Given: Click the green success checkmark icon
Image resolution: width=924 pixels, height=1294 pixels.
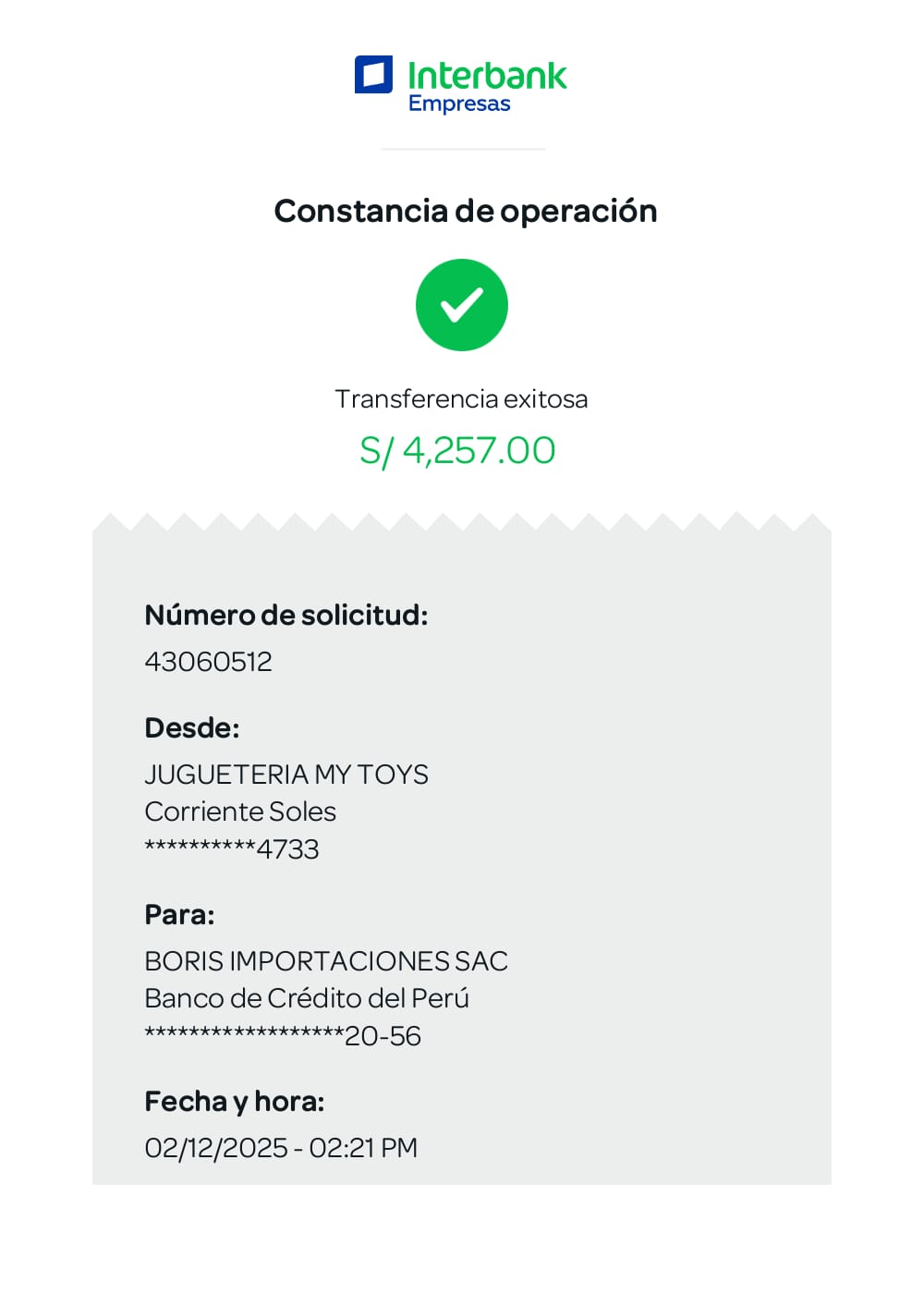Looking at the screenshot, I should (462, 305).
